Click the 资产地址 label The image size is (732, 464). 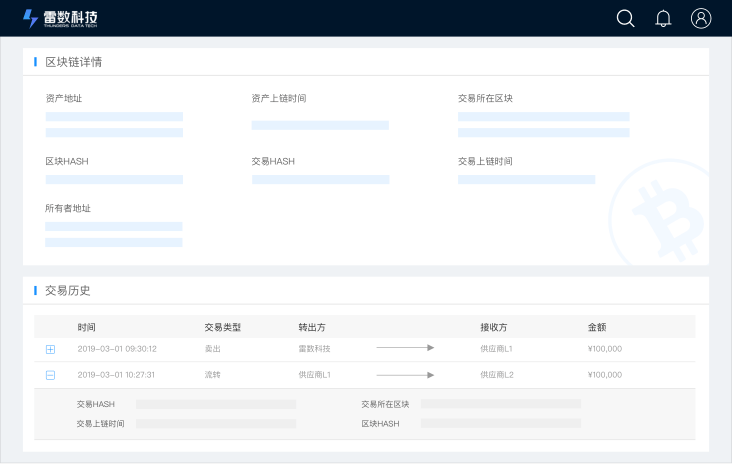(64, 98)
